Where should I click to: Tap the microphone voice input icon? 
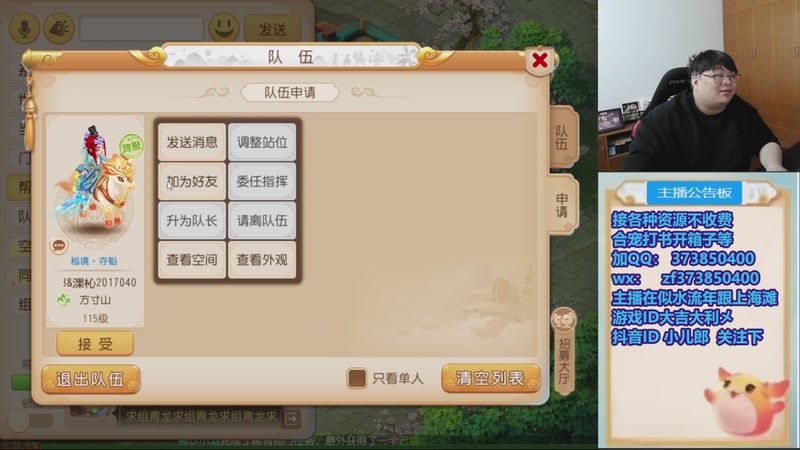pos(23,28)
